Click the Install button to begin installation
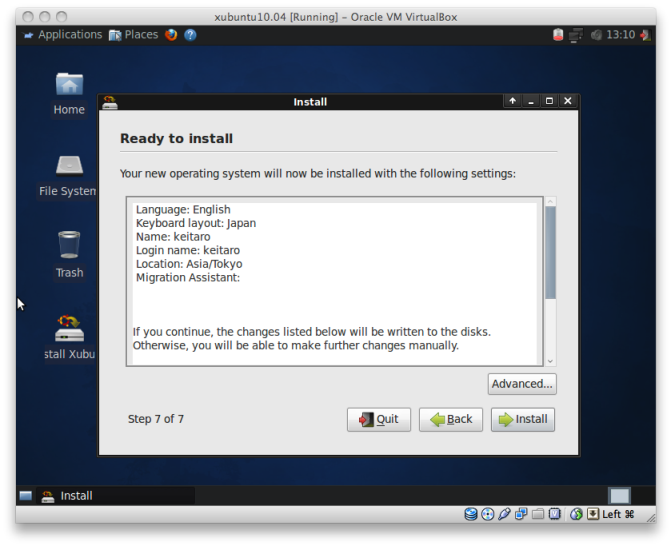 523,419
